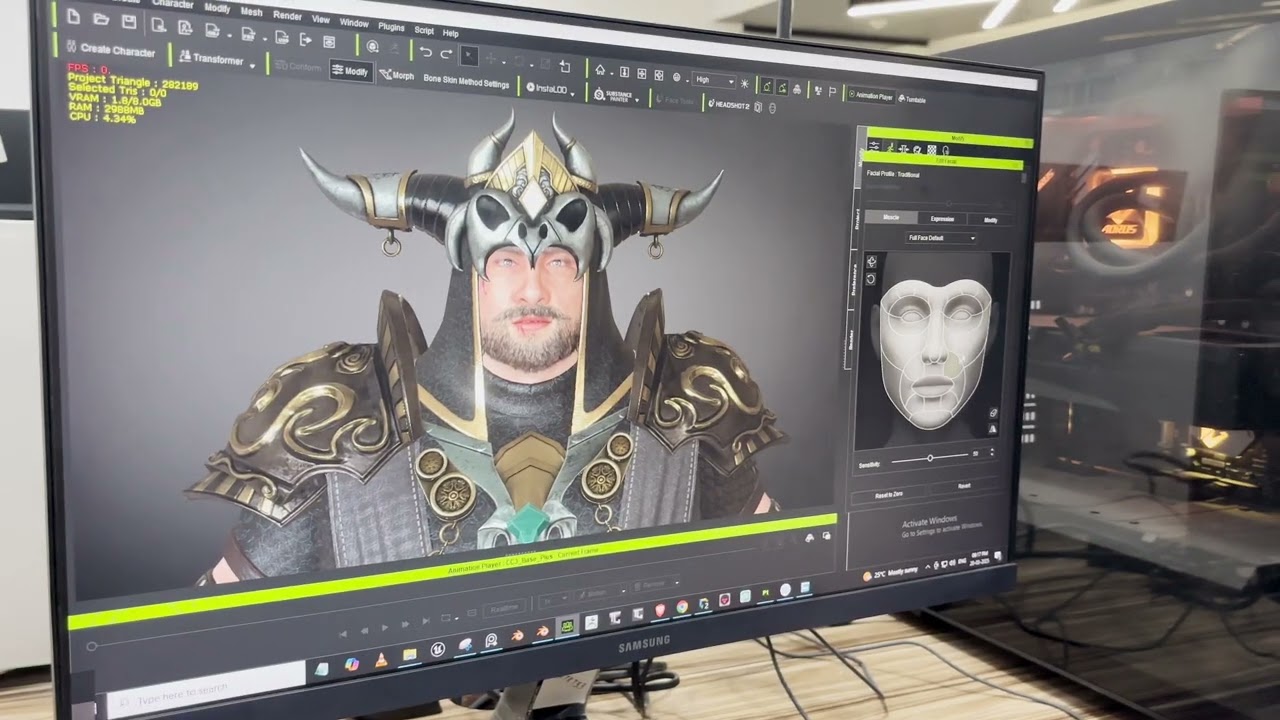Click the weather widget in taskbar
The height and width of the screenshot is (720, 1280).
[x=890, y=574]
